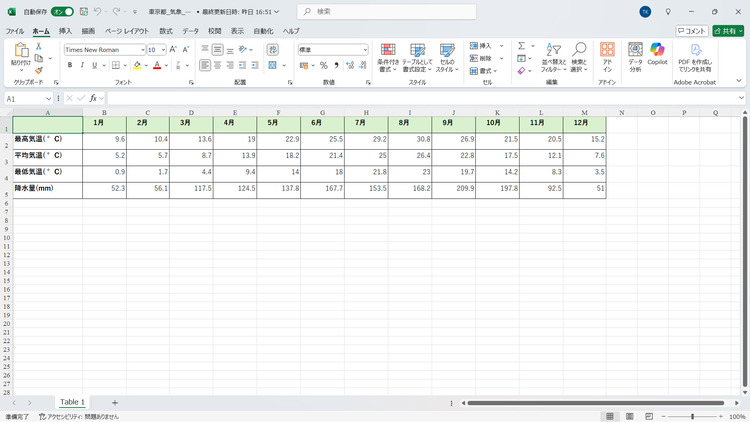This screenshot has height=422, width=750.
Task: Click the Format Painter brush icon
Action: tap(39, 71)
